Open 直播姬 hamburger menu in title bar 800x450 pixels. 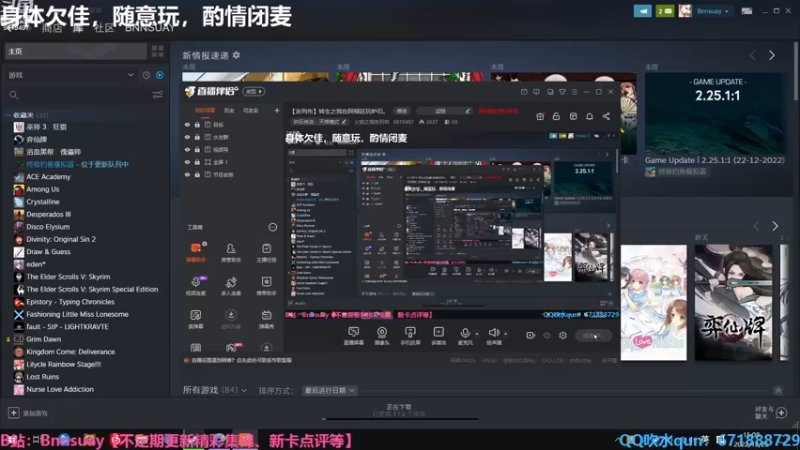[x=574, y=92]
